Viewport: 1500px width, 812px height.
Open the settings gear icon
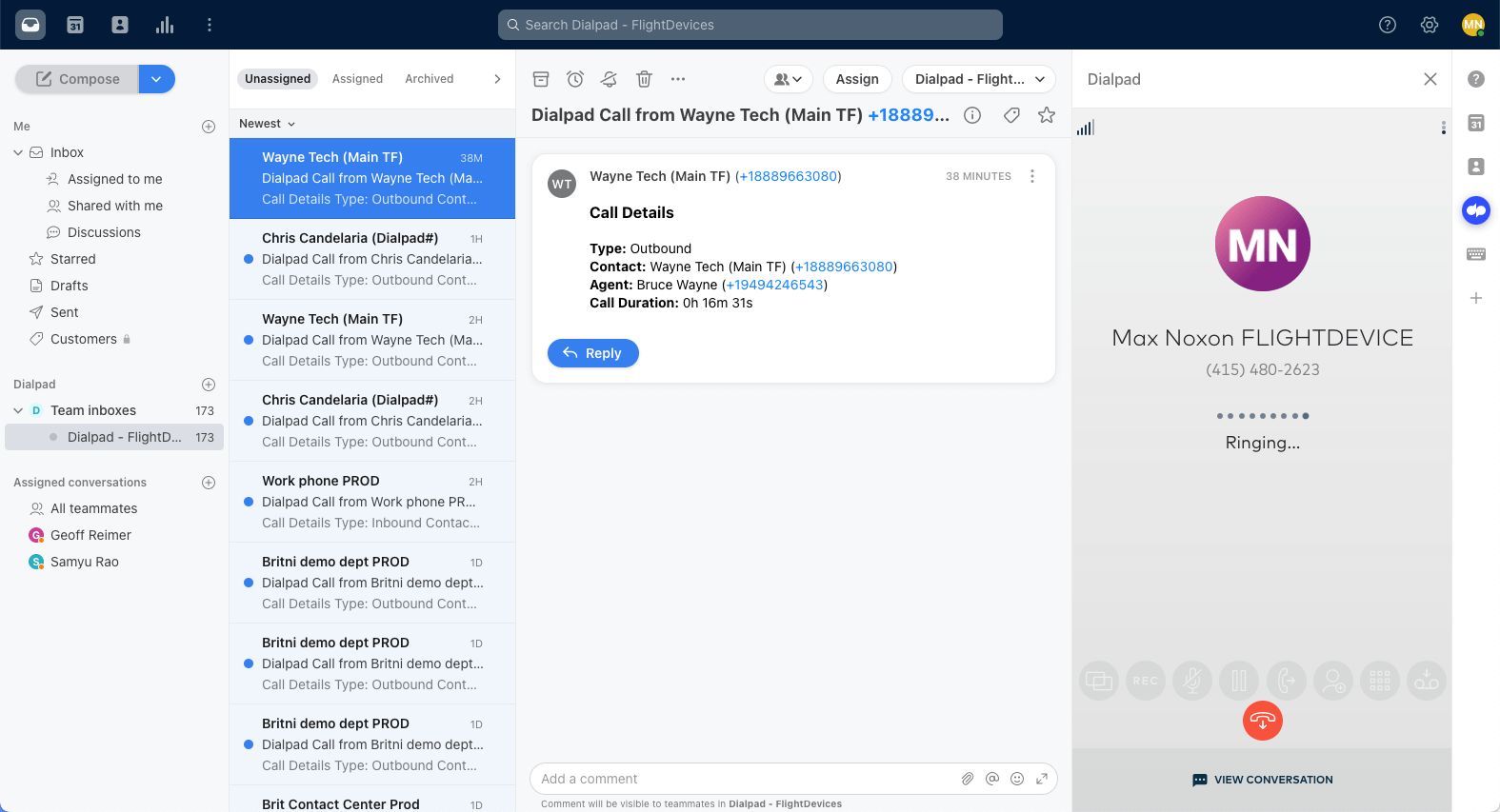click(x=1430, y=25)
